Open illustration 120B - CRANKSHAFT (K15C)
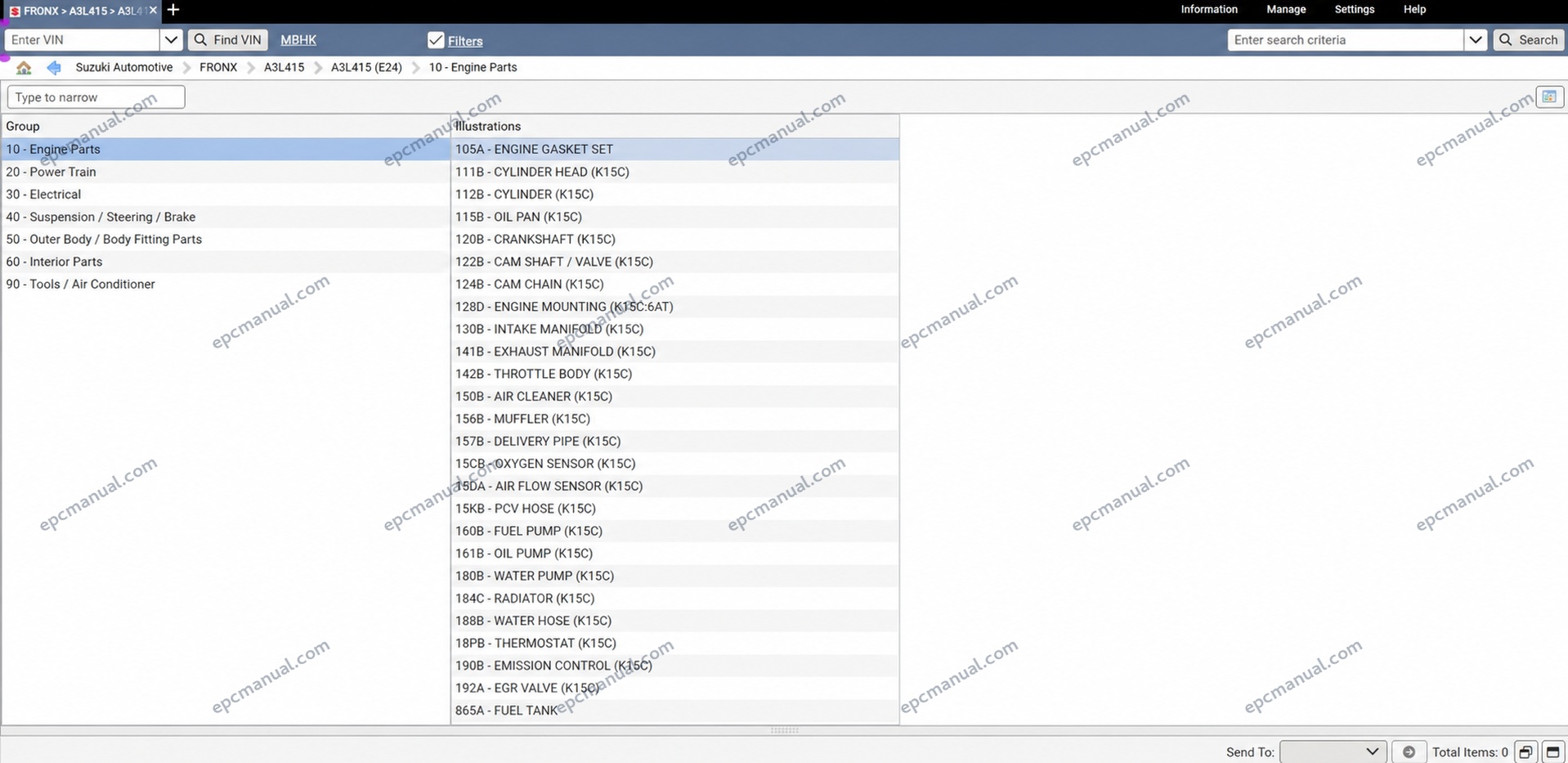 coord(675,240)
